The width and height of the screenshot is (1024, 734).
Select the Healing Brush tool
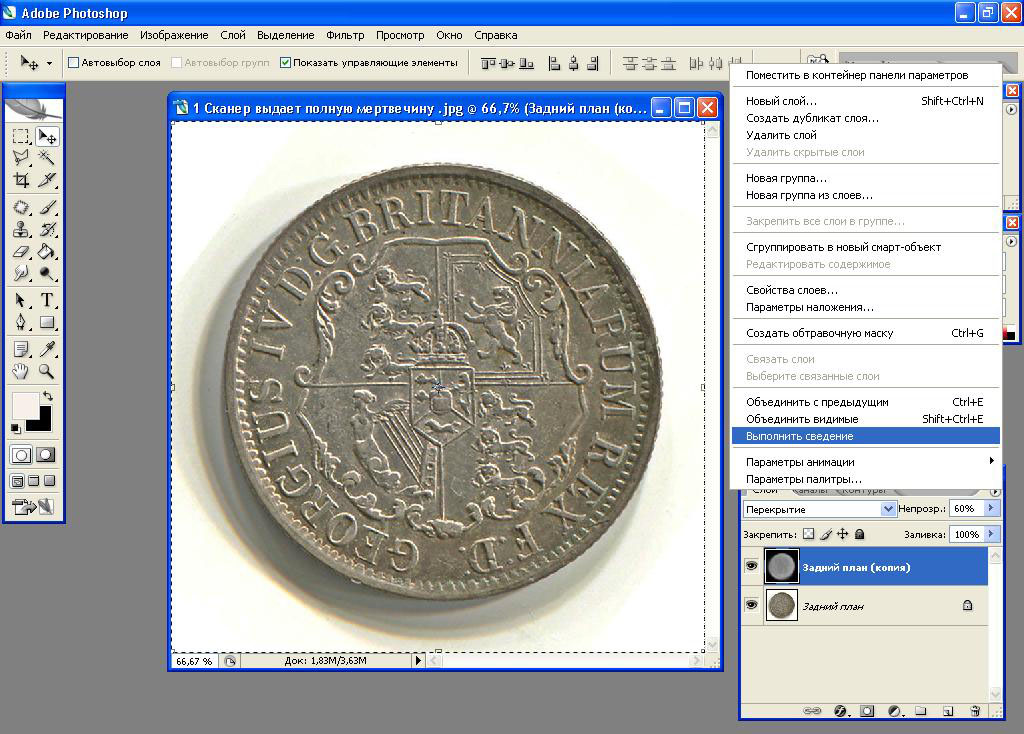(x=22, y=208)
